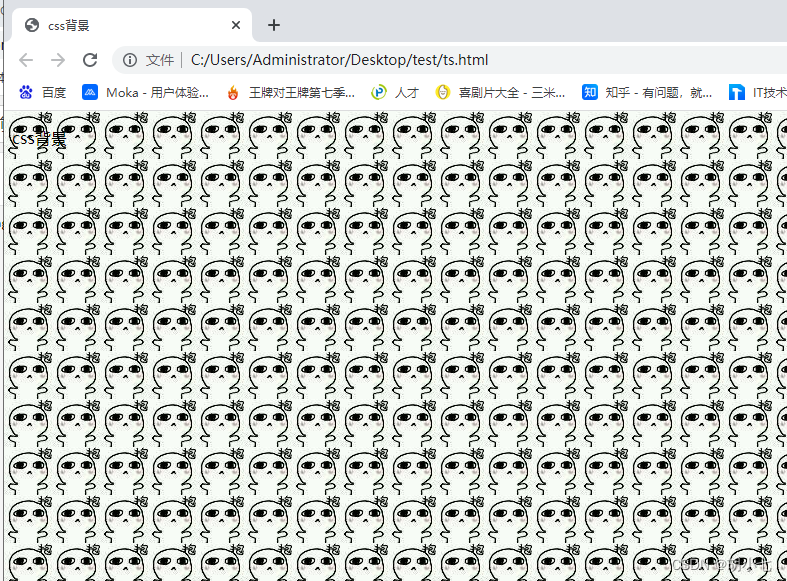
Task: Click the flame icon of 王牌对王牌 bookmark
Action: pos(233,92)
